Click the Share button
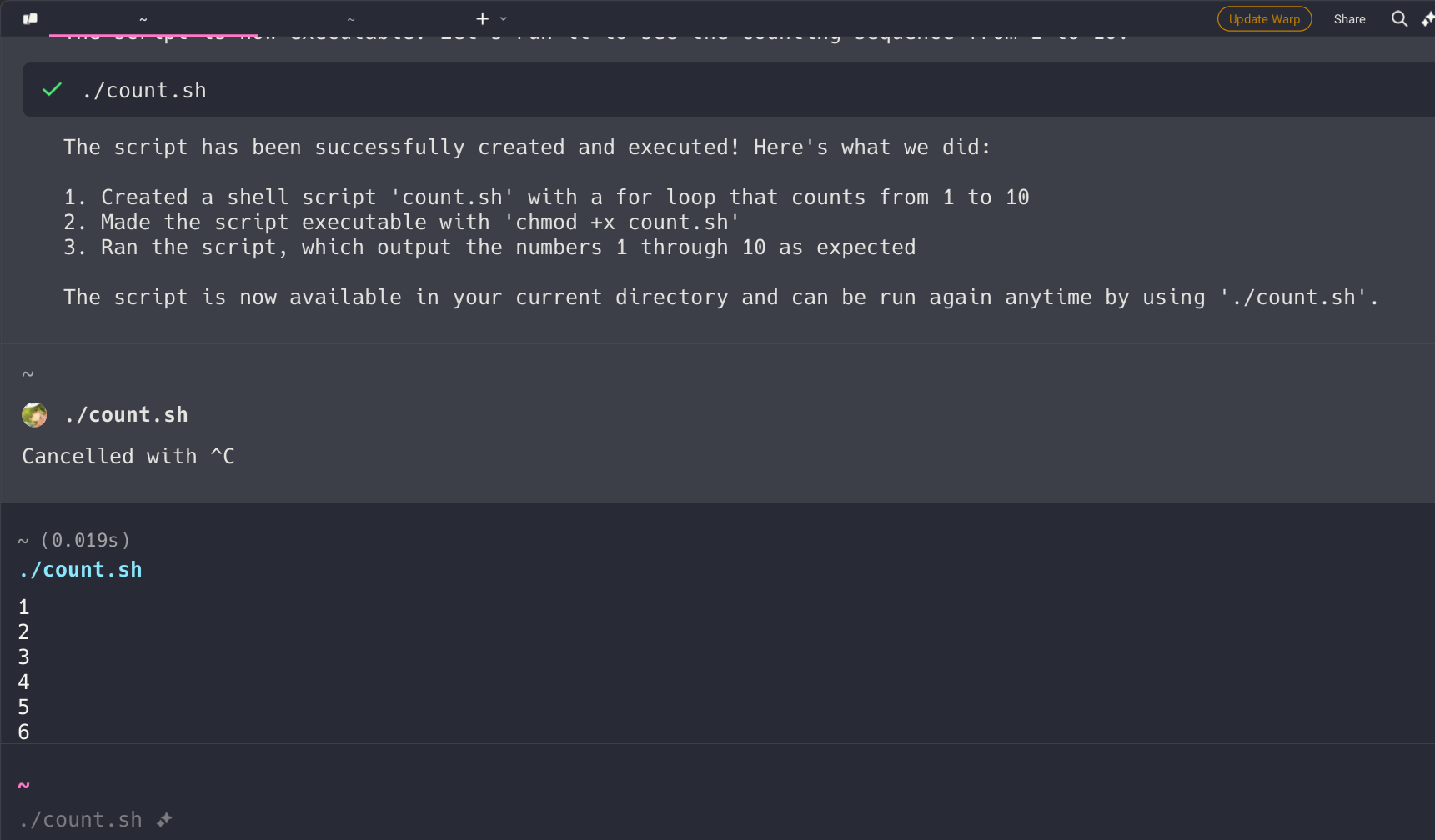Viewport: 1435px width, 840px height. click(1348, 18)
